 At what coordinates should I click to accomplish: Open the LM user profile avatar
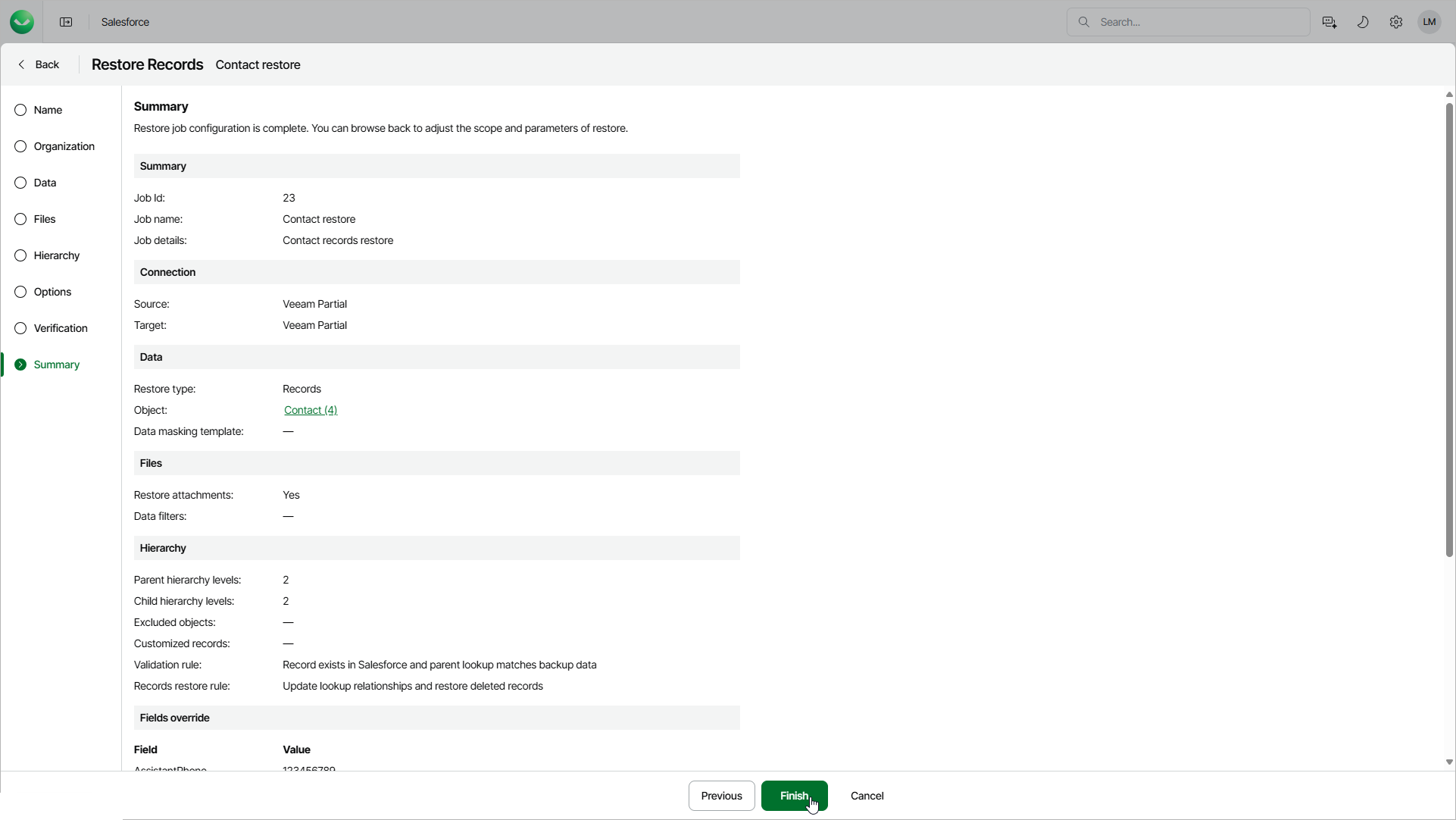click(1429, 22)
